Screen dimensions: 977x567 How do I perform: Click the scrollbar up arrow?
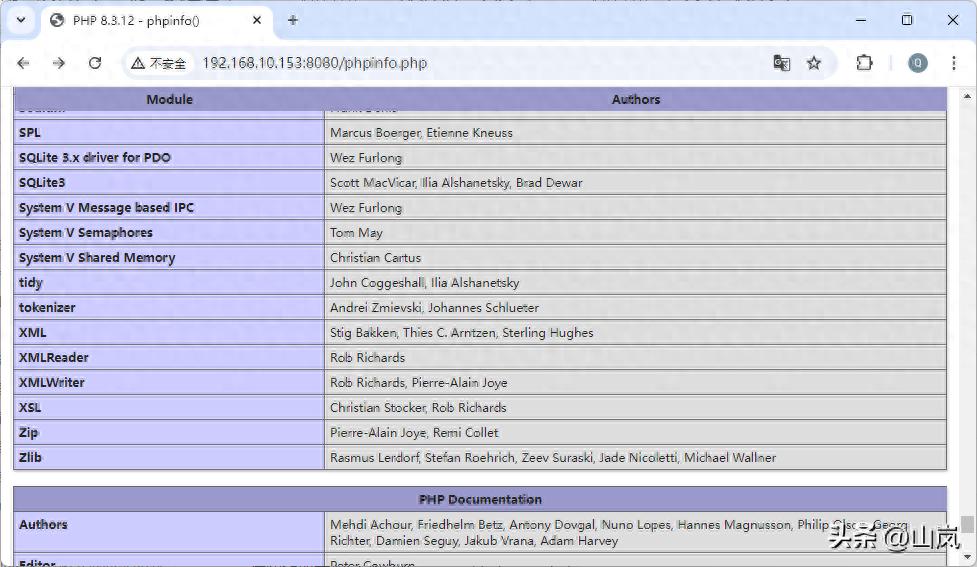tap(967, 97)
